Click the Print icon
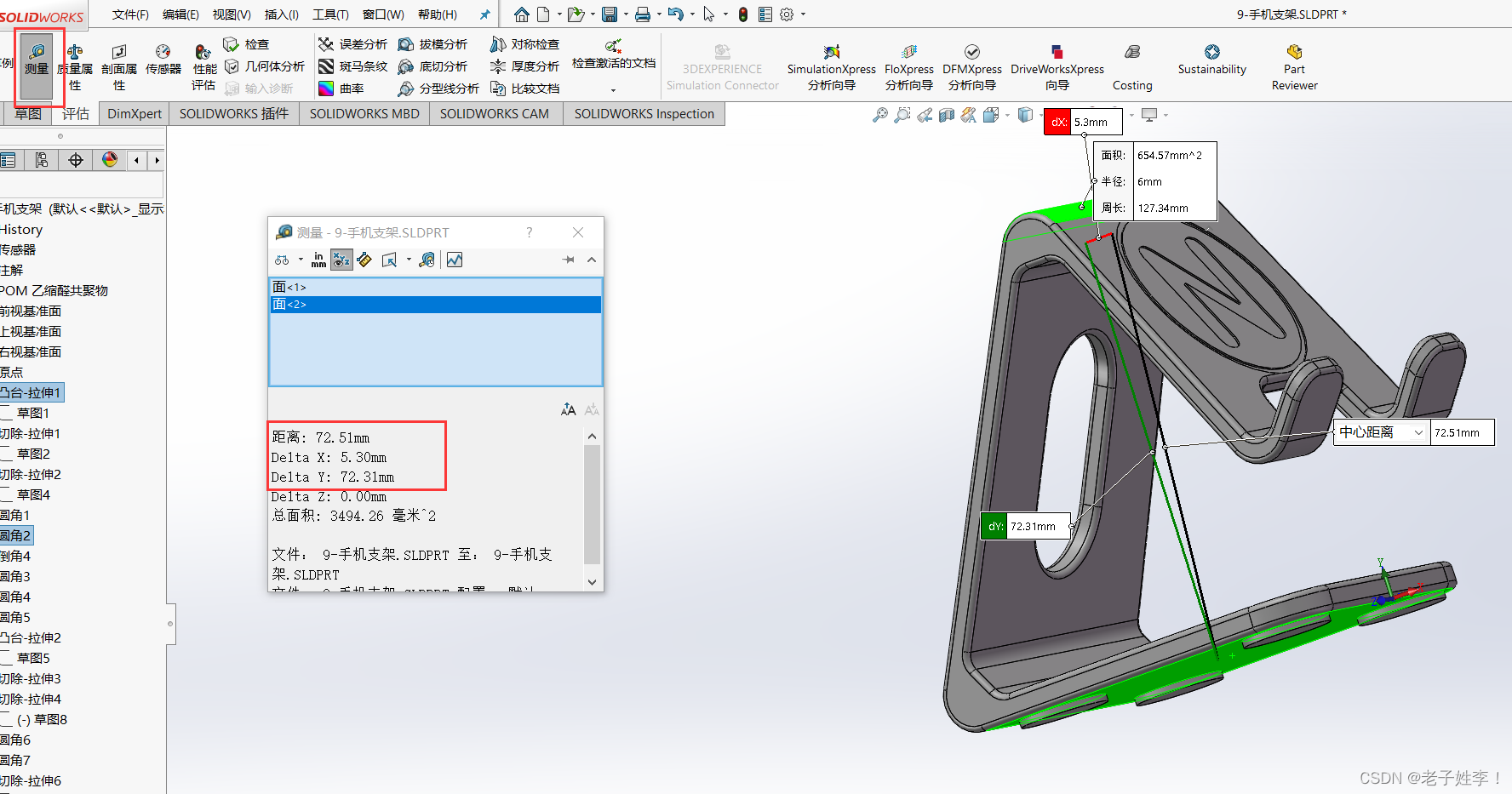 coord(643,14)
